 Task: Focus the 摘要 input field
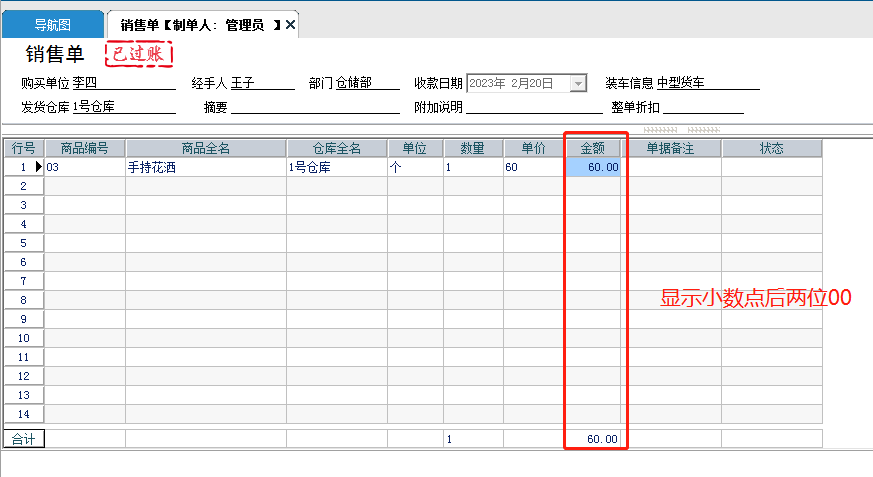pyautogui.click(x=315, y=107)
